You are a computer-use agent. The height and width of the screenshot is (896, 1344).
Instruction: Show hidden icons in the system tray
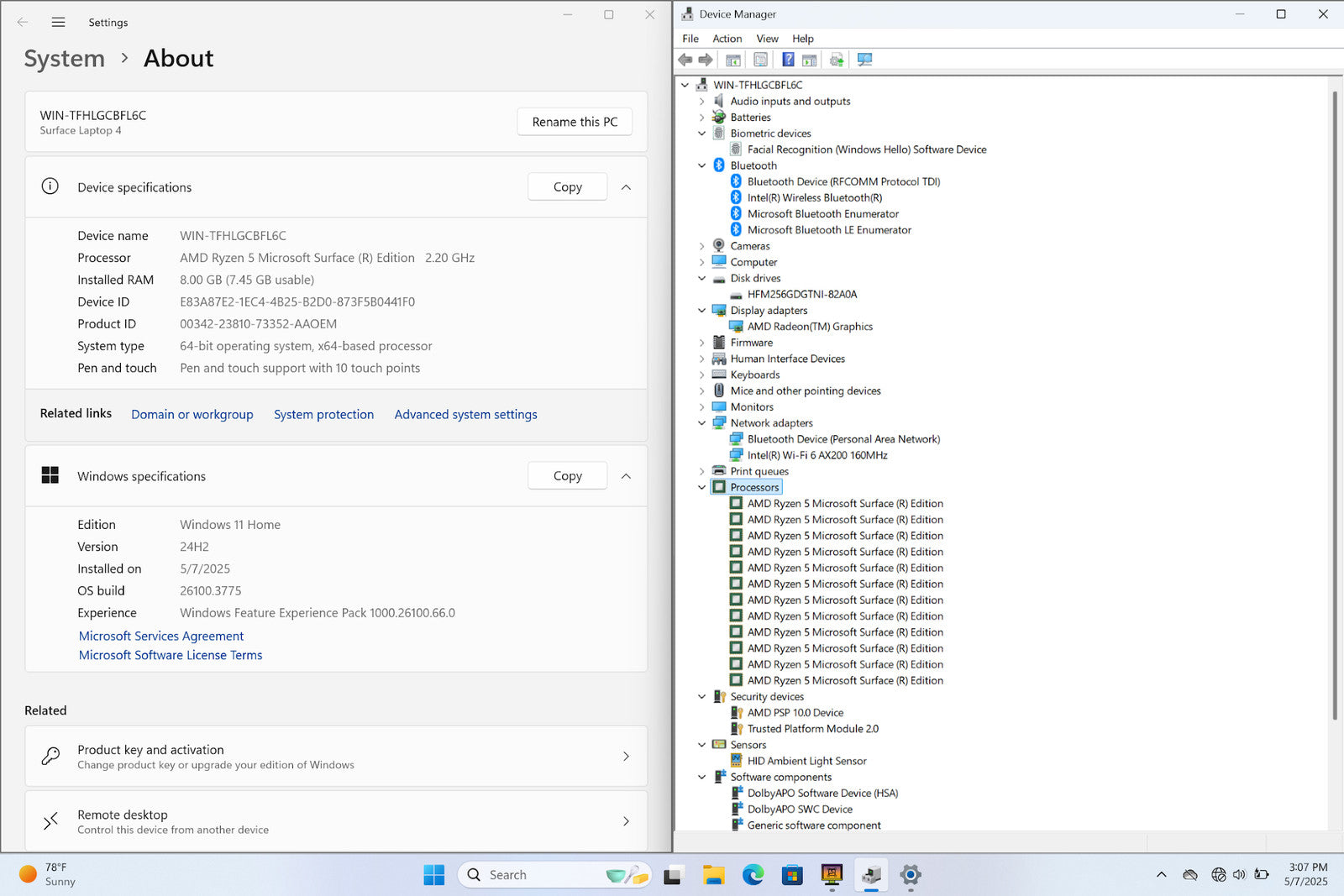coord(1161,875)
